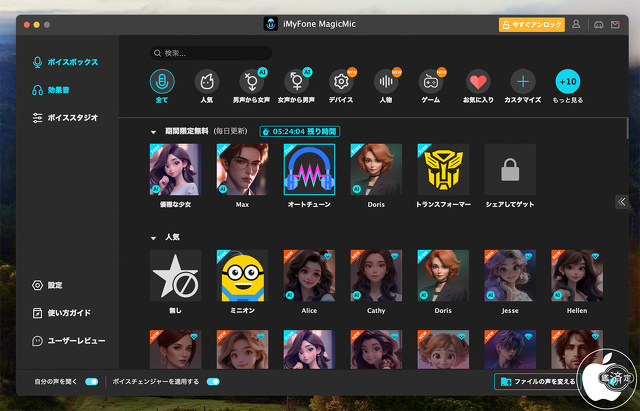Open the Discord icon in title bar
This screenshot has height=411, width=640.
598,24
